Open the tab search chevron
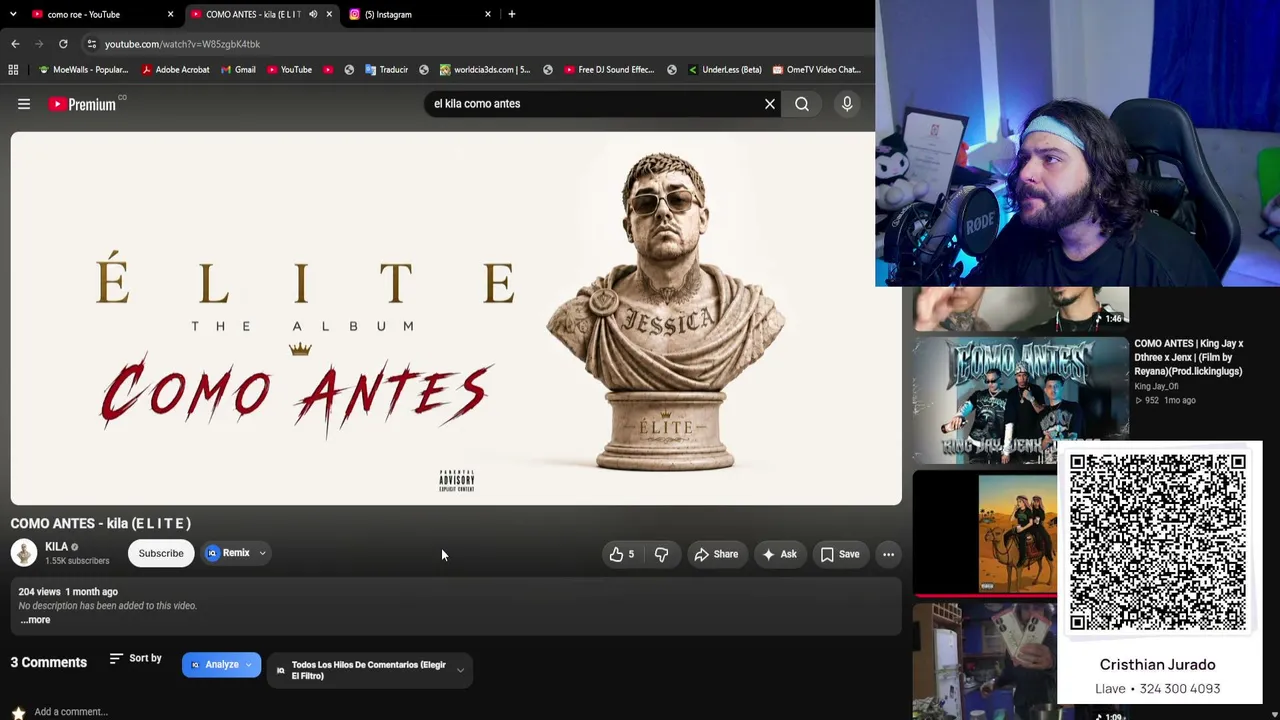The height and width of the screenshot is (720, 1280). coord(13,14)
